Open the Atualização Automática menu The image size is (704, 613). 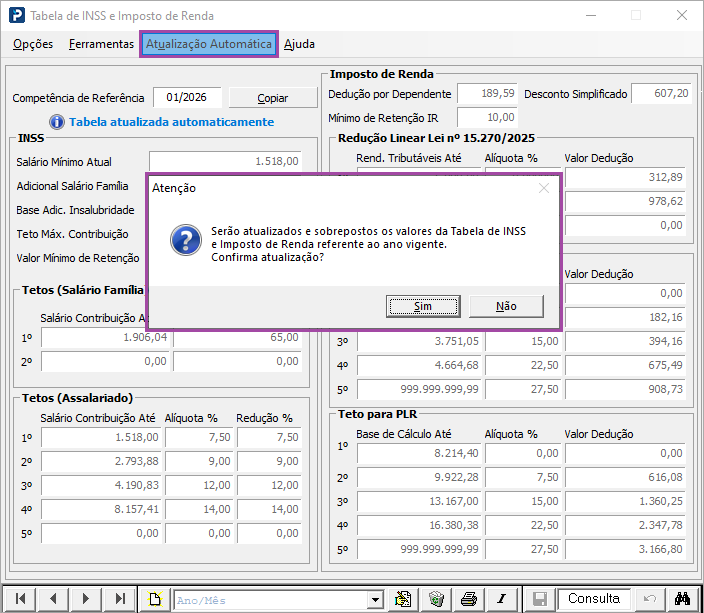point(208,44)
